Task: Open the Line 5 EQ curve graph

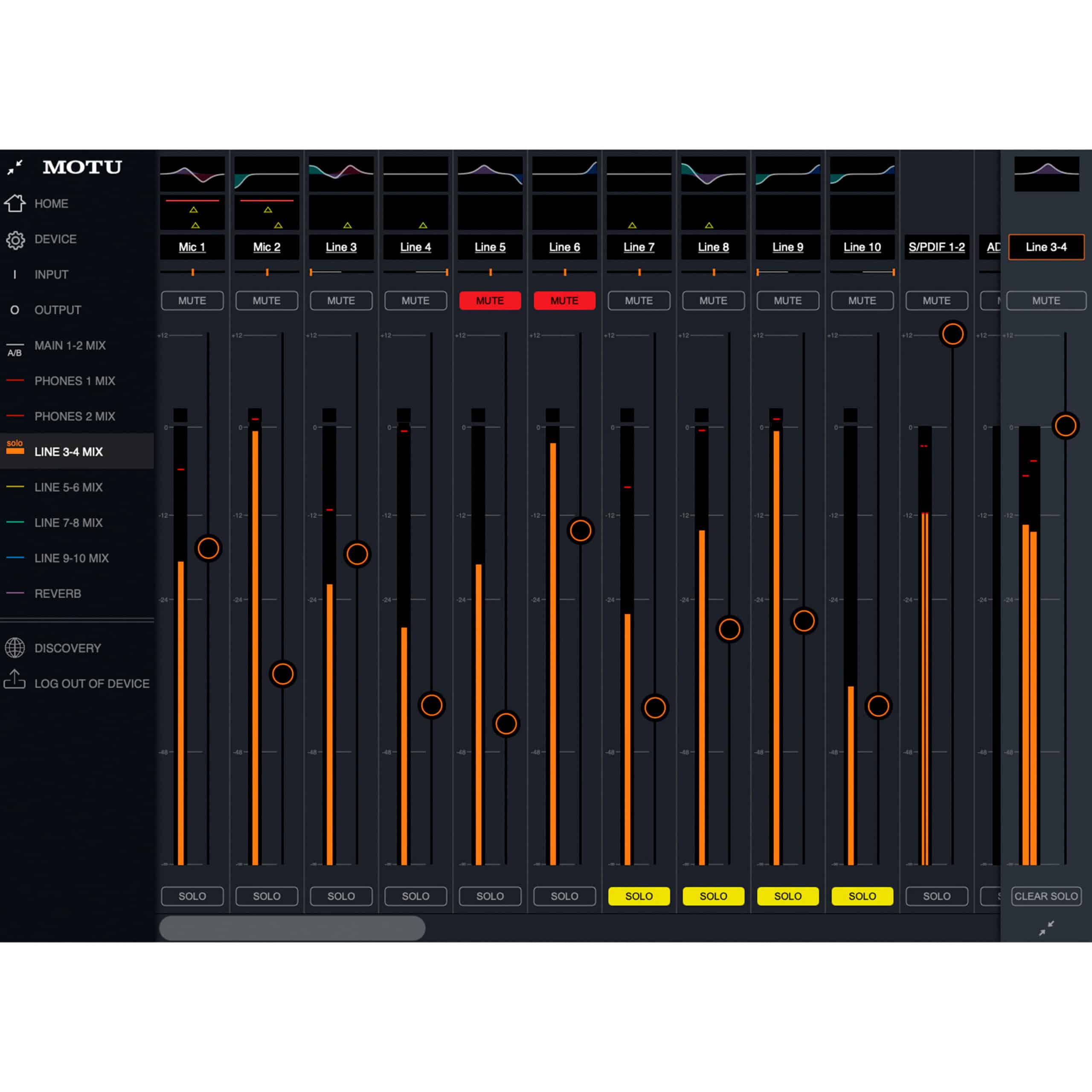Action: coord(489,174)
